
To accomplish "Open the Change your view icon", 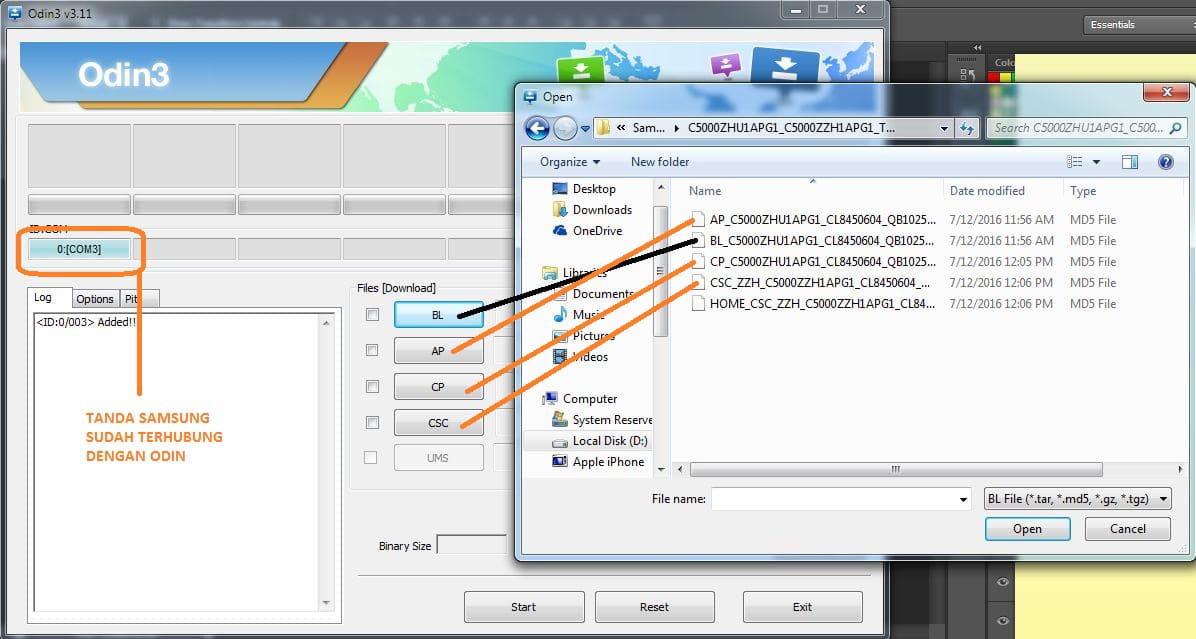I will (1075, 162).
